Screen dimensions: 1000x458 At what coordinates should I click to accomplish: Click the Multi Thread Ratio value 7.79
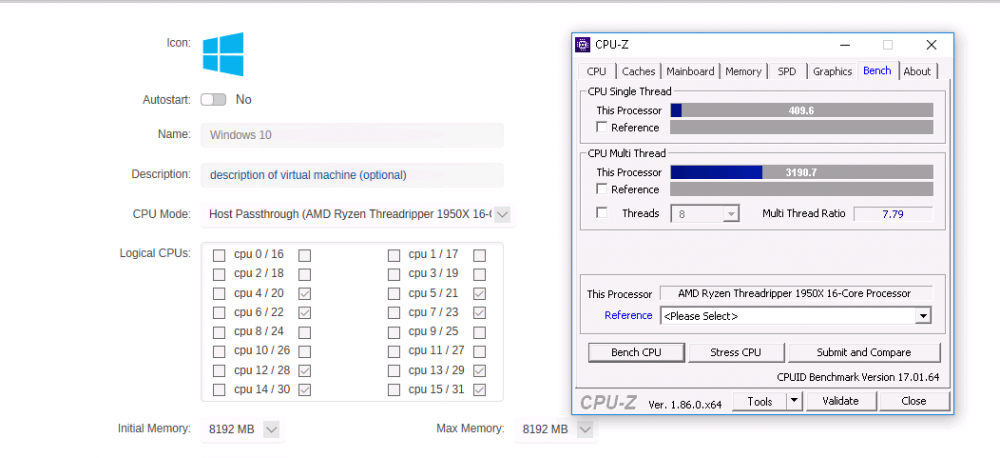pos(893,214)
